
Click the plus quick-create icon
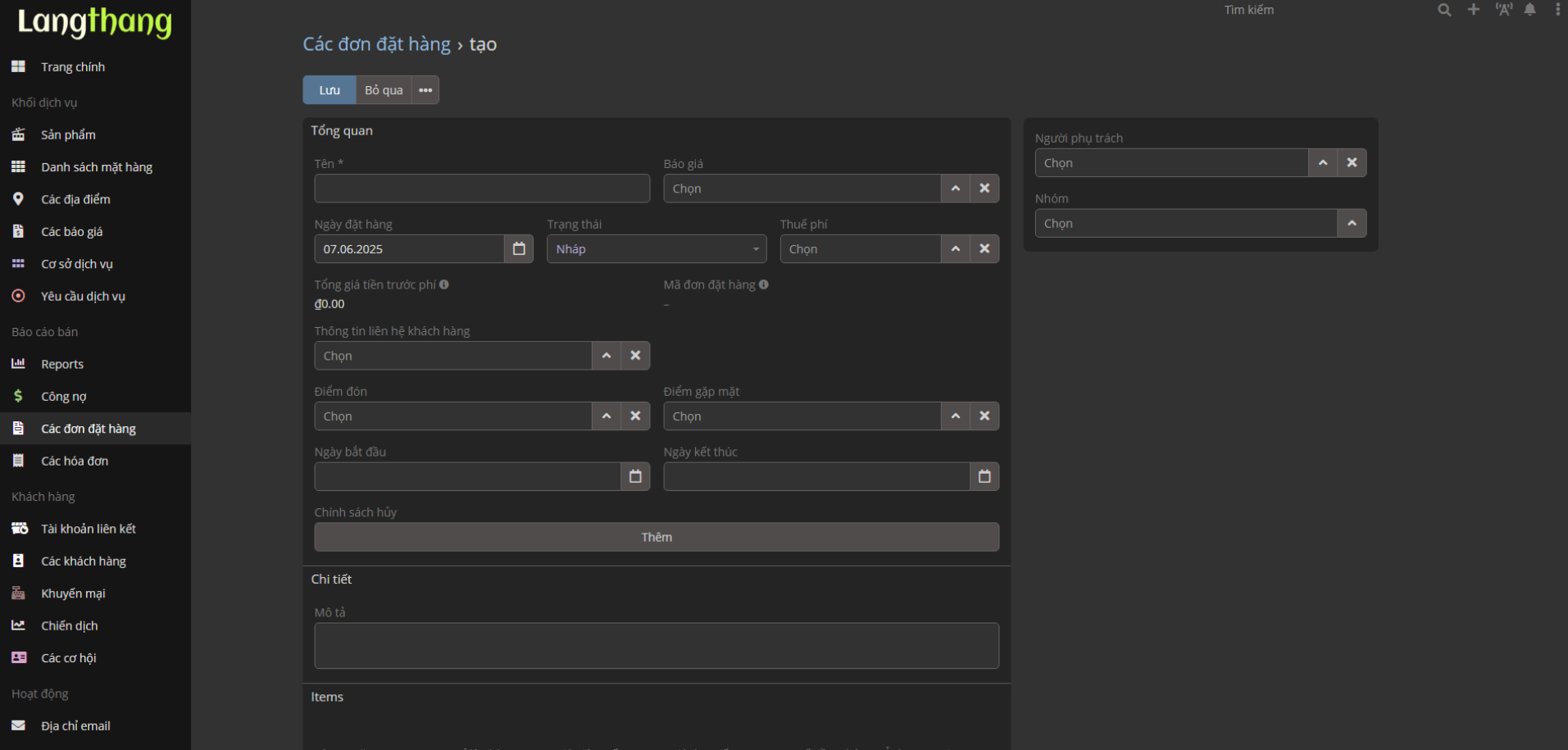[x=1473, y=10]
